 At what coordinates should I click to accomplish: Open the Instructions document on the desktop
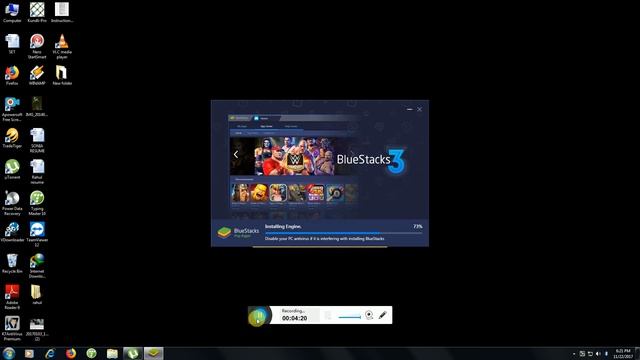tap(62, 12)
